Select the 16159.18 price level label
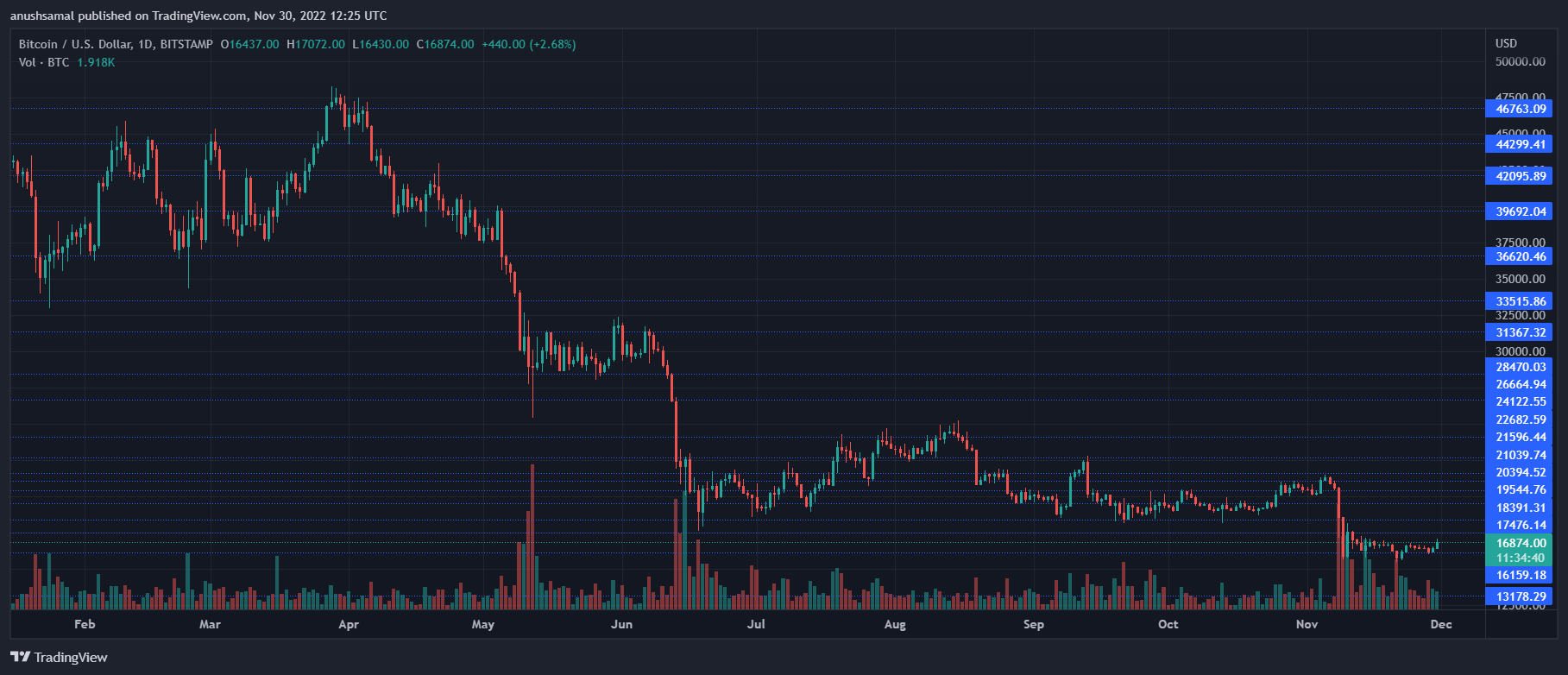This screenshot has height=675, width=1568. point(1519,575)
